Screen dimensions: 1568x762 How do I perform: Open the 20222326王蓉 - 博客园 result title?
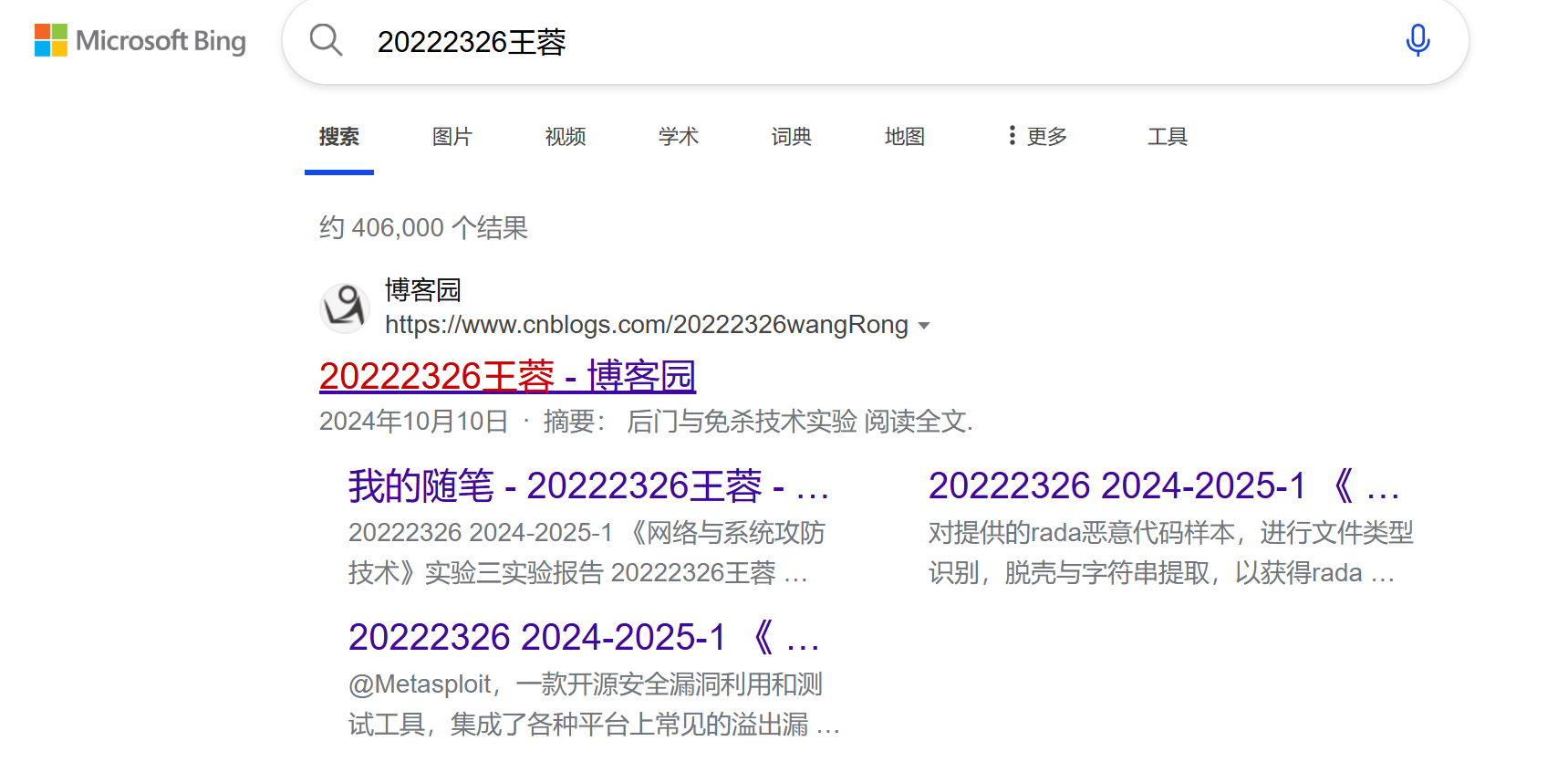click(x=508, y=376)
